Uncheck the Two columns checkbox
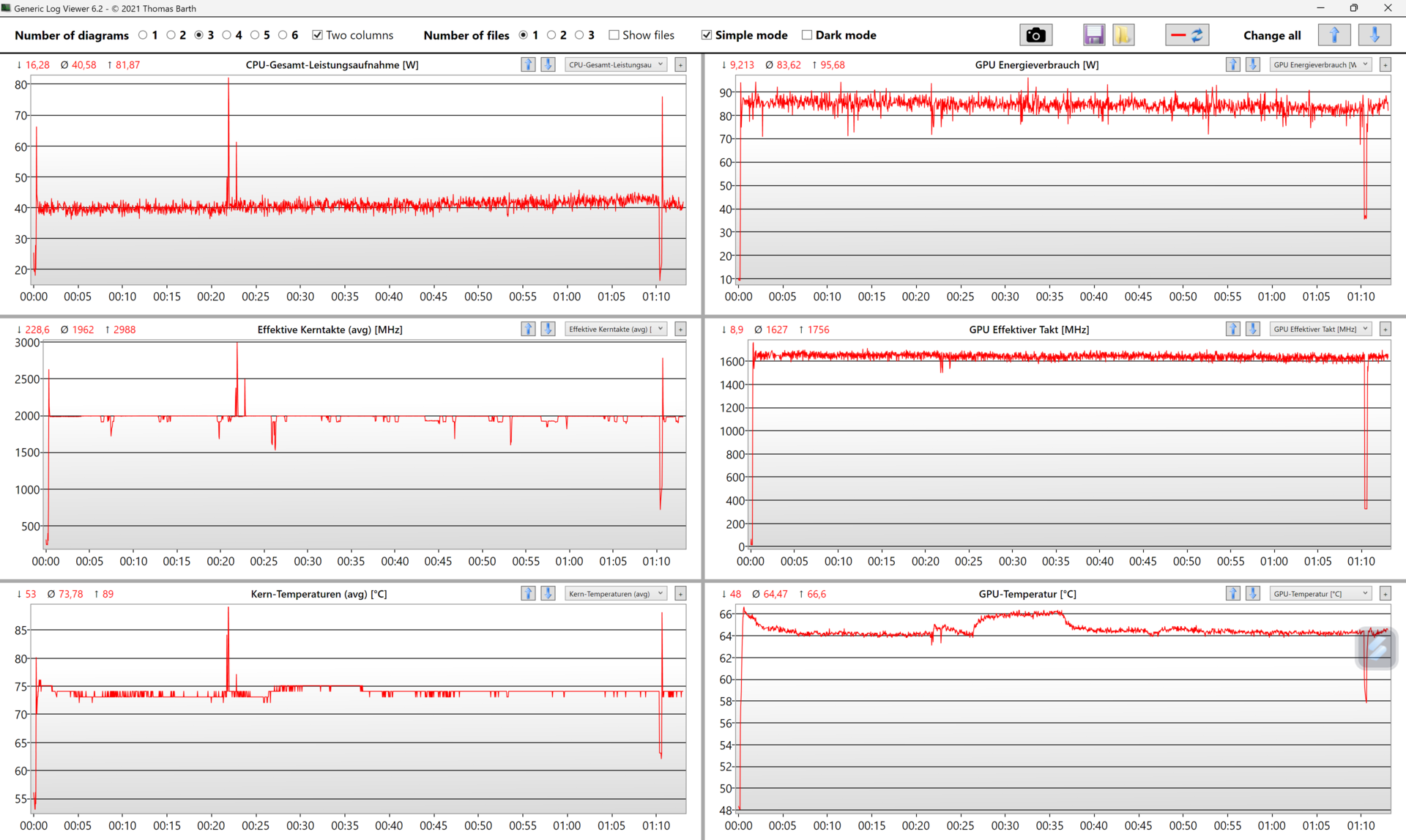This screenshot has width=1406, height=840. tap(318, 35)
